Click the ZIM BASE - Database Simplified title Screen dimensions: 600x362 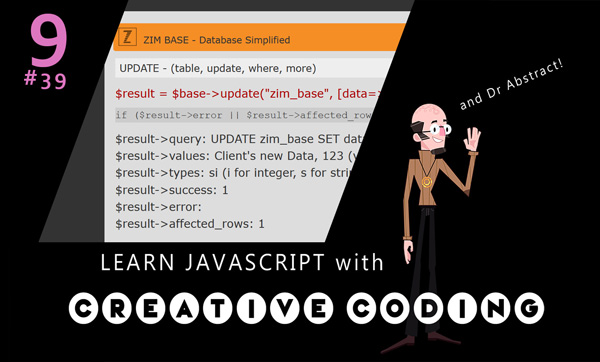pos(217,40)
